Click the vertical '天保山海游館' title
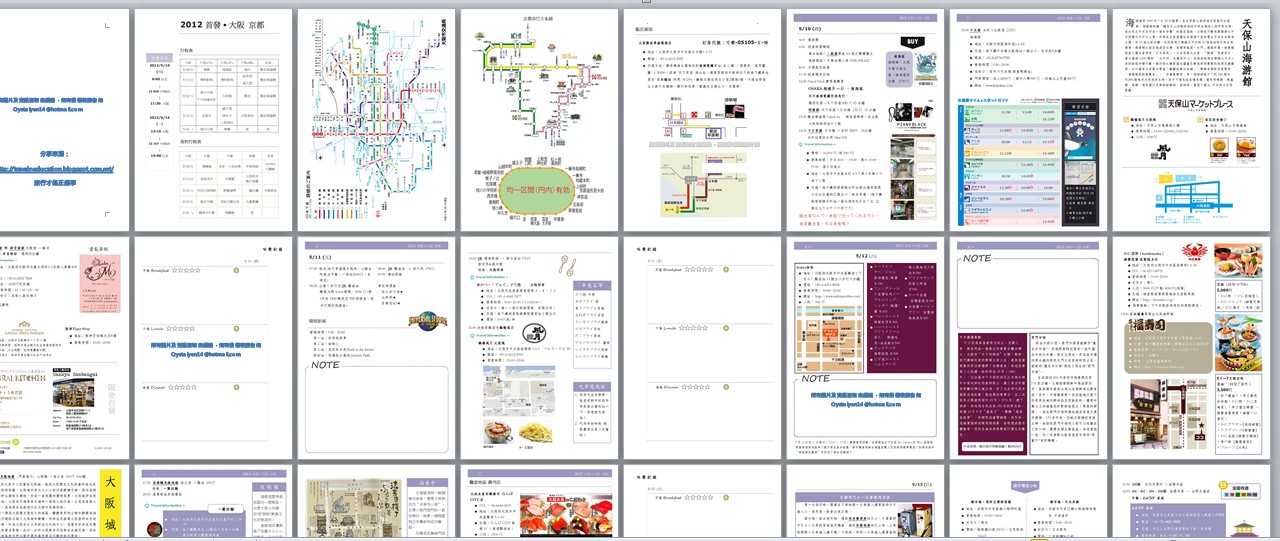1280x541 pixels. [1246, 51]
